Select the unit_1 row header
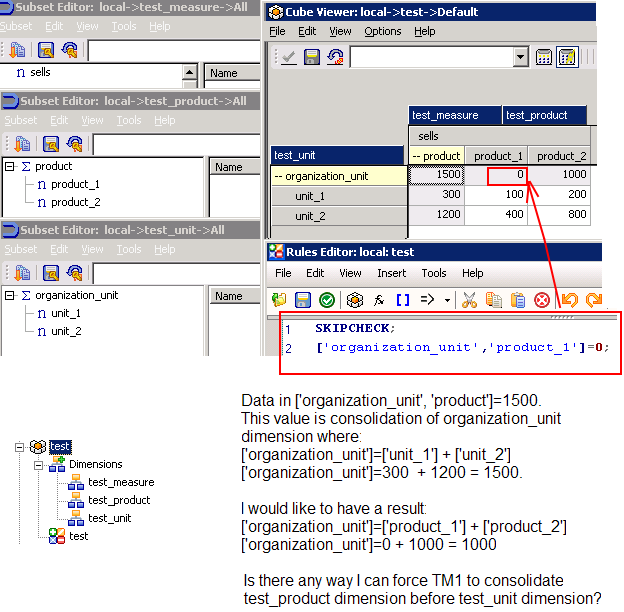The height and width of the screenshot is (612, 624). tap(339, 196)
